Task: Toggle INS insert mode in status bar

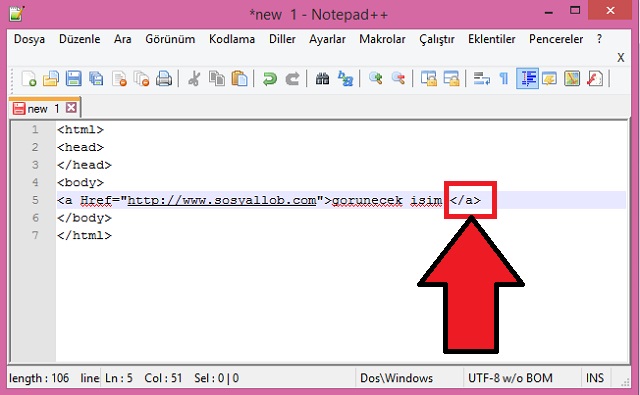Action: pyautogui.click(x=595, y=378)
